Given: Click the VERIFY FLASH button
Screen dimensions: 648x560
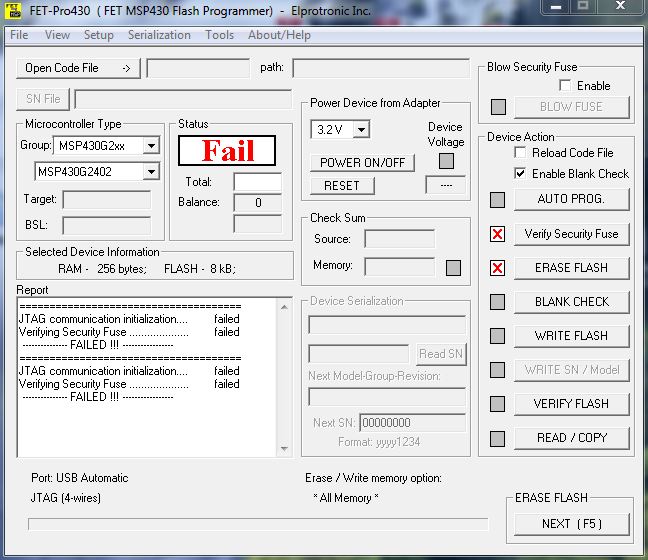Looking at the screenshot, I should (x=572, y=403).
